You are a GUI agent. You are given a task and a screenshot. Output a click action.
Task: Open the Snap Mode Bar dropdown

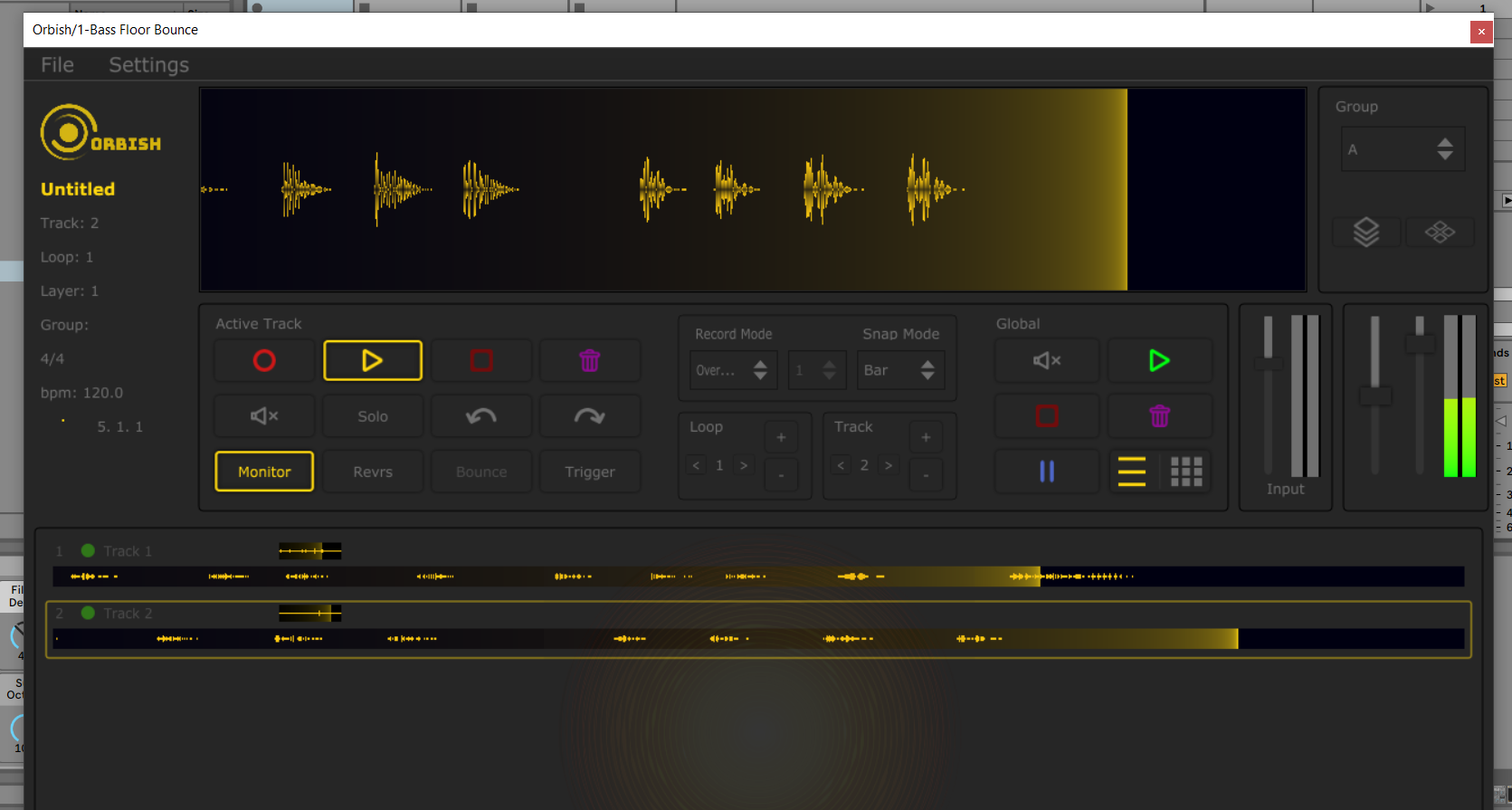(900, 370)
